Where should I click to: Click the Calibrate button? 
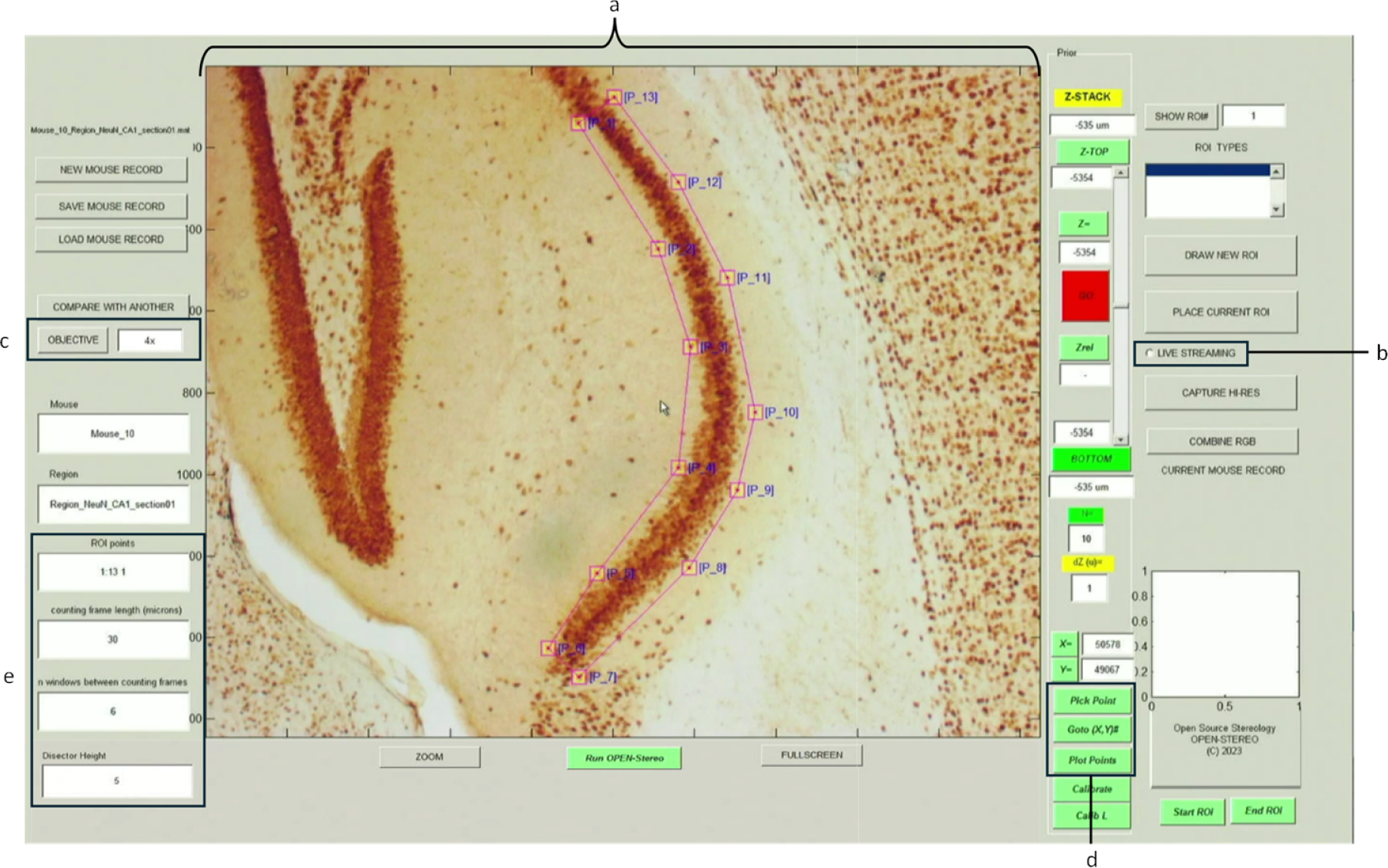1092,790
